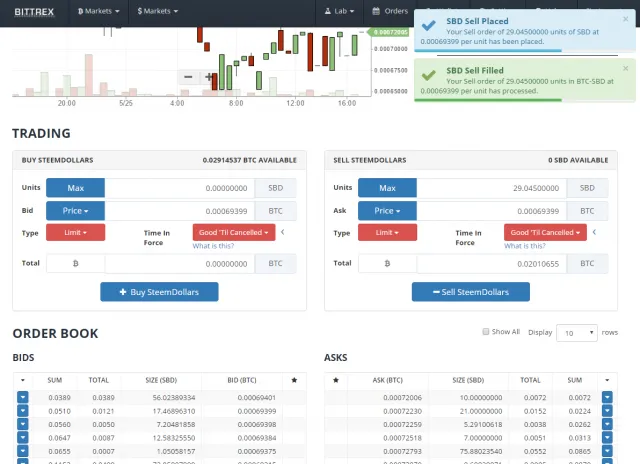Click the Sell SteemDollars button

471,292
